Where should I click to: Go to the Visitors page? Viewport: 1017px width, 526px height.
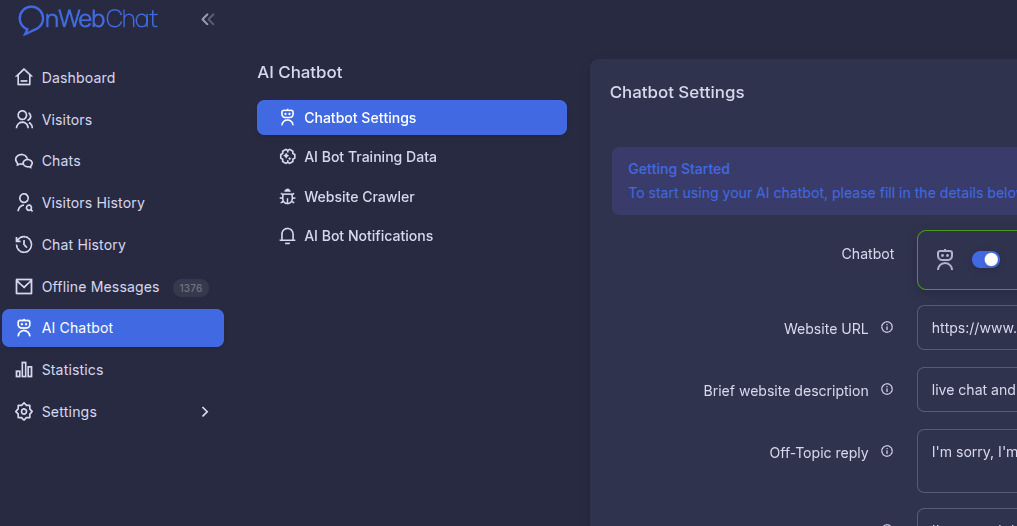click(66, 120)
